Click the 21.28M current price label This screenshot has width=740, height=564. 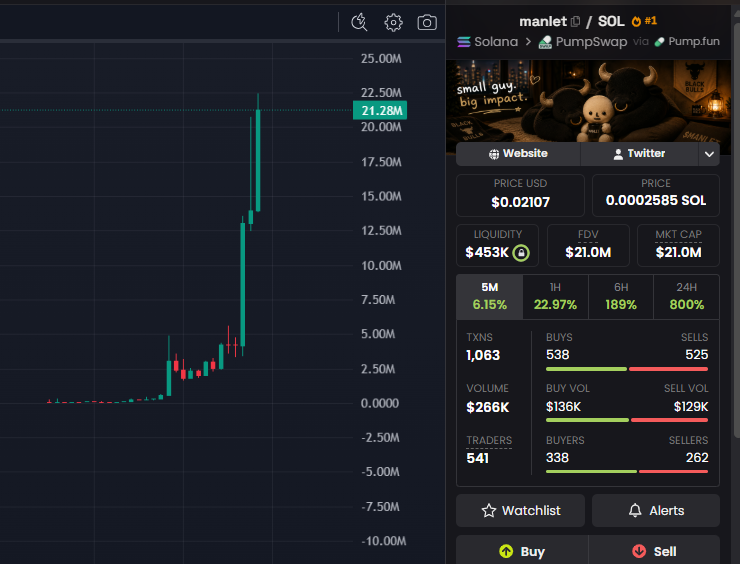click(x=380, y=110)
